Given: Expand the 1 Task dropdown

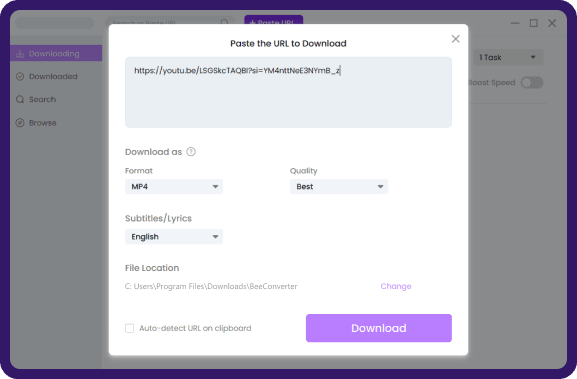Looking at the screenshot, I should point(508,57).
